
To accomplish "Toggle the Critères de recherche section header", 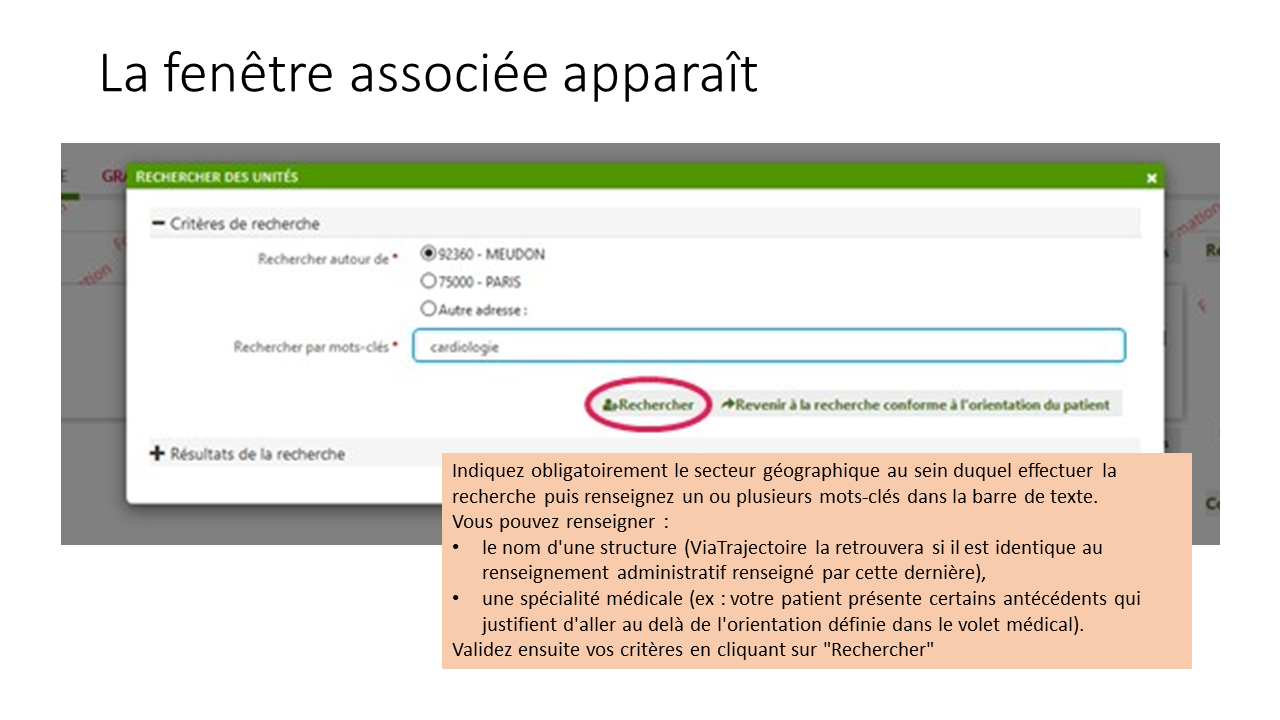I will click(245, 224).
